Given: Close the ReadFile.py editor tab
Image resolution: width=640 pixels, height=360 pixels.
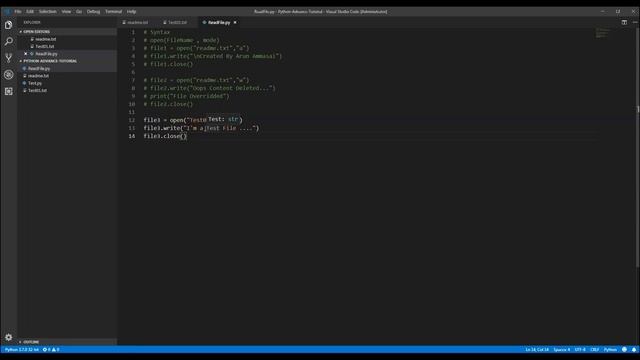Looking at the screenshot, I should (x=235, y=22).
